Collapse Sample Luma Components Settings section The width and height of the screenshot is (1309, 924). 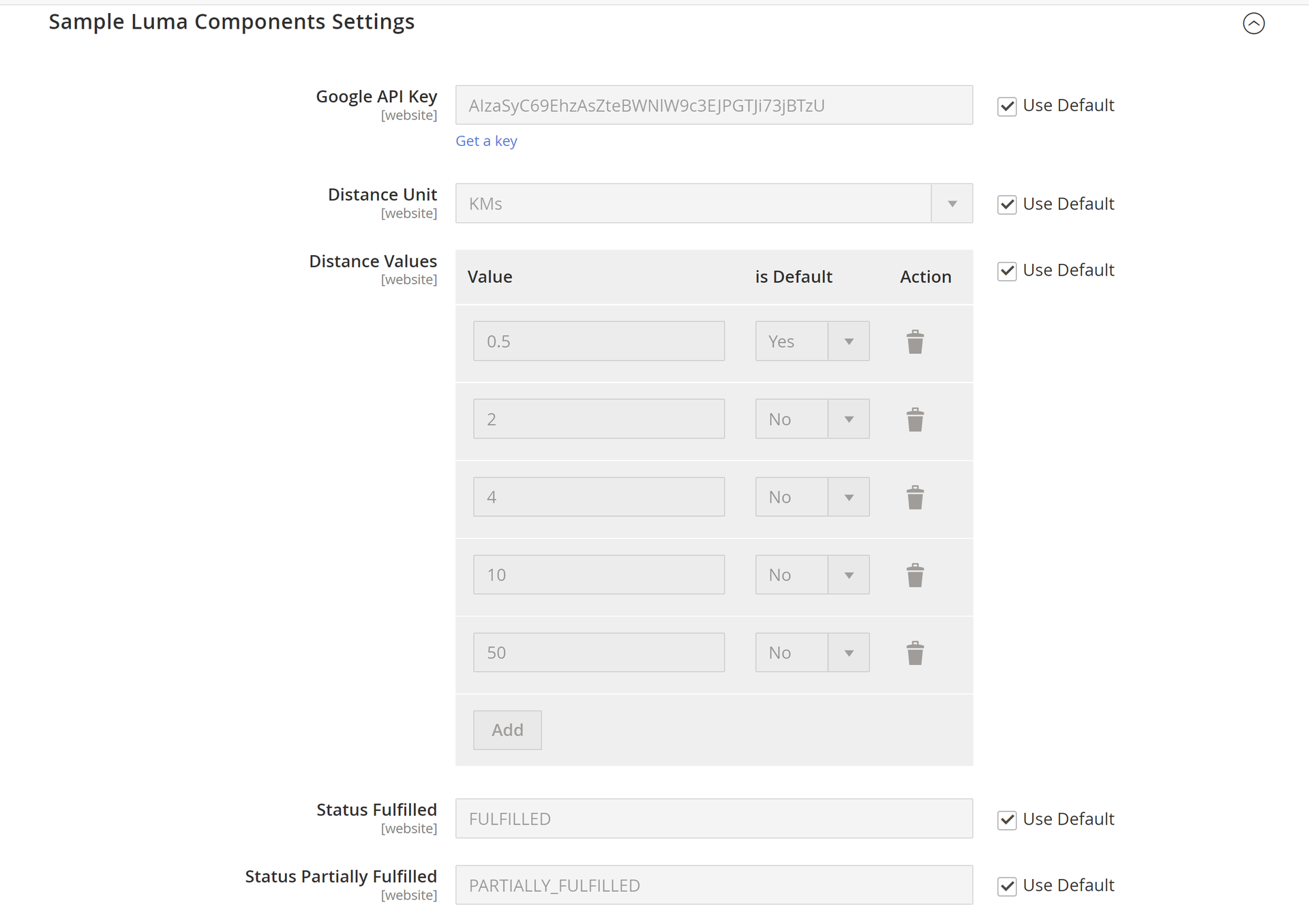tap(1253, 23)
